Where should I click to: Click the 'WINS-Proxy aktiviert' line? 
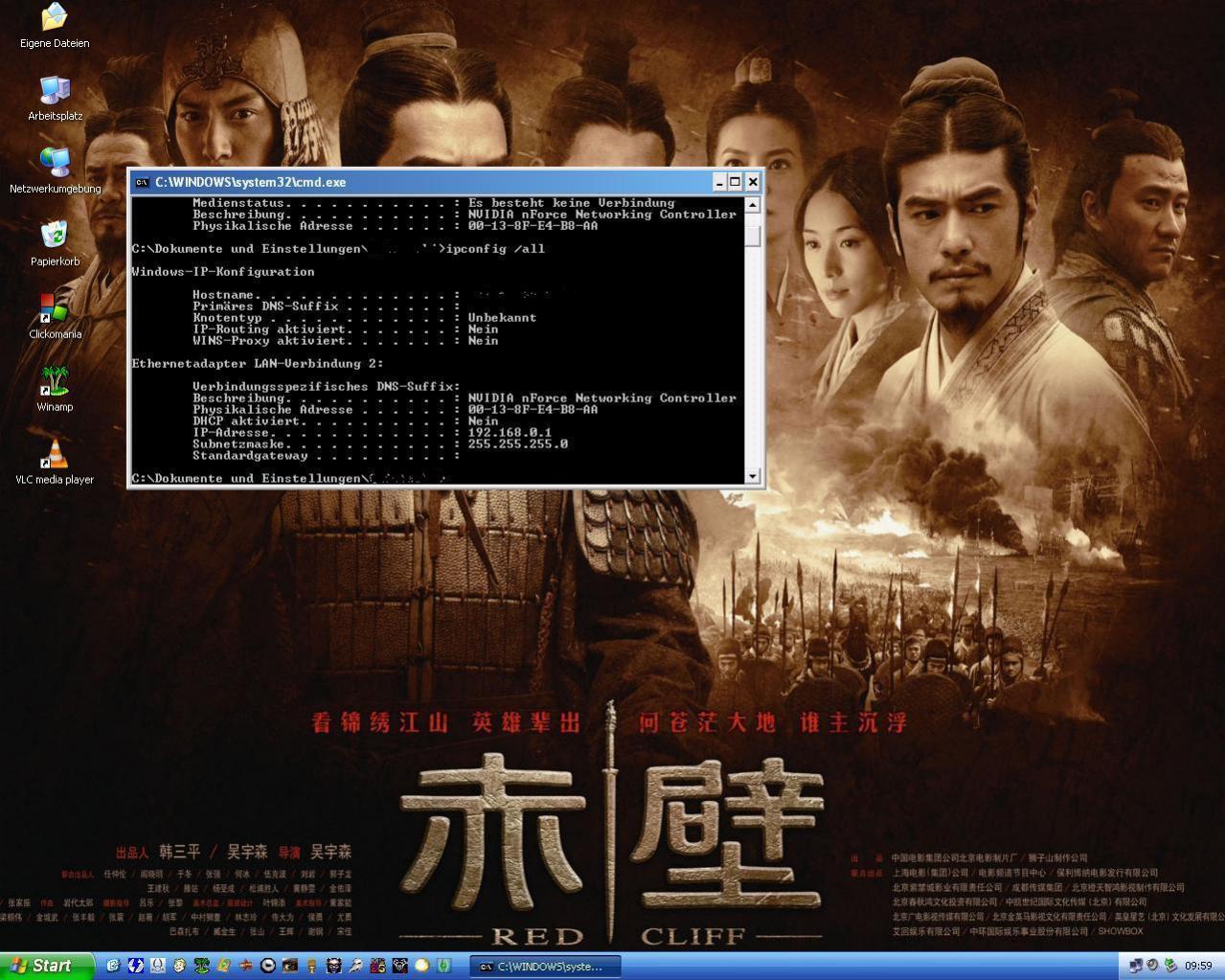345,341
